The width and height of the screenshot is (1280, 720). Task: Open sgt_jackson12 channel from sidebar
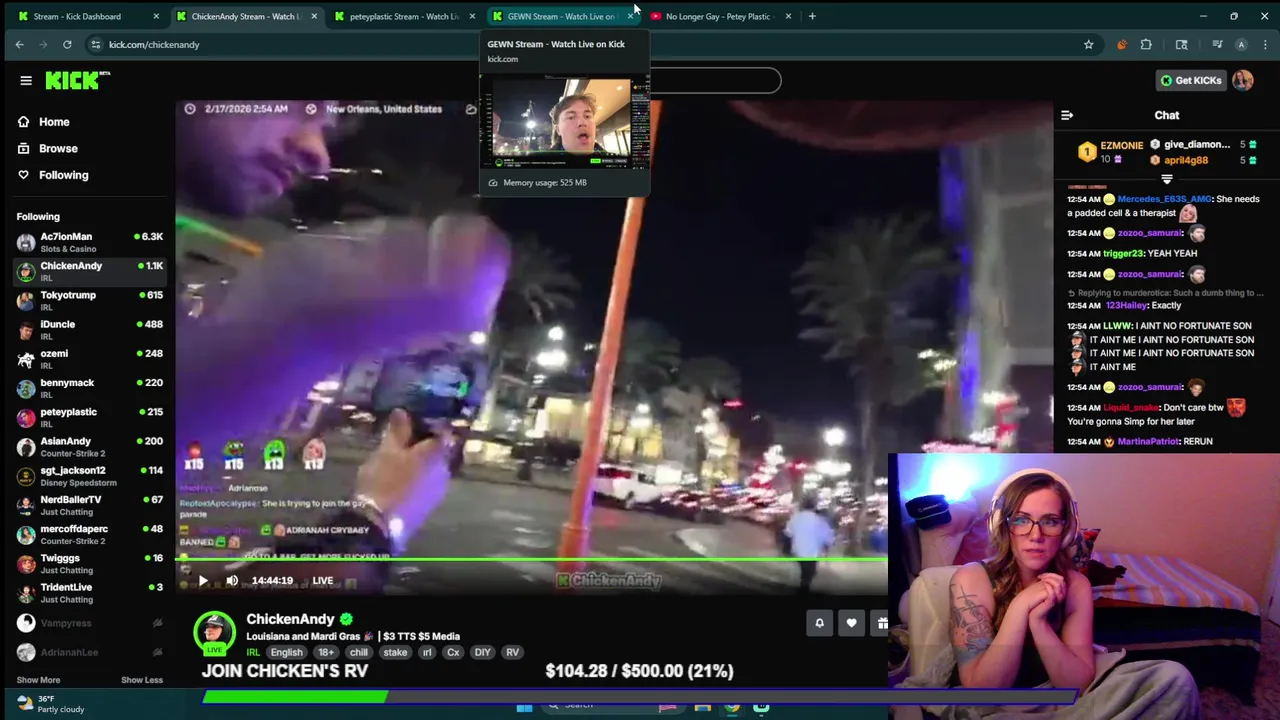pos(89,475)
